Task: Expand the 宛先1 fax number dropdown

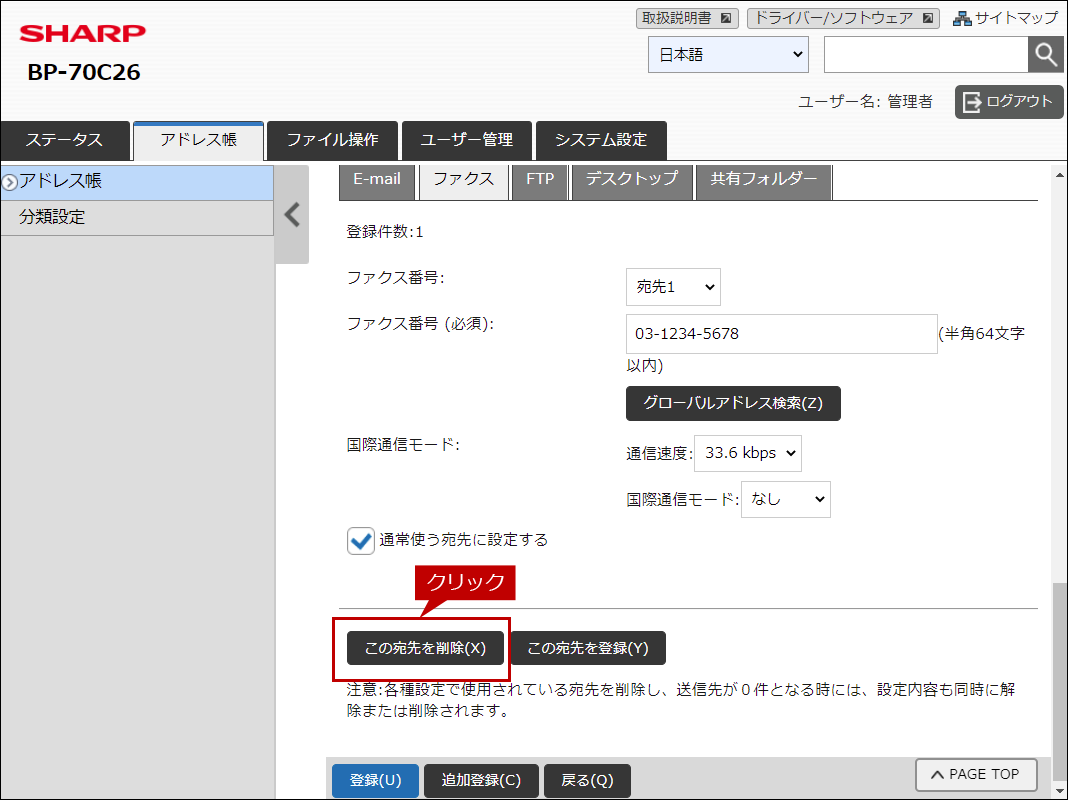Action: click(x=673, y=287)
